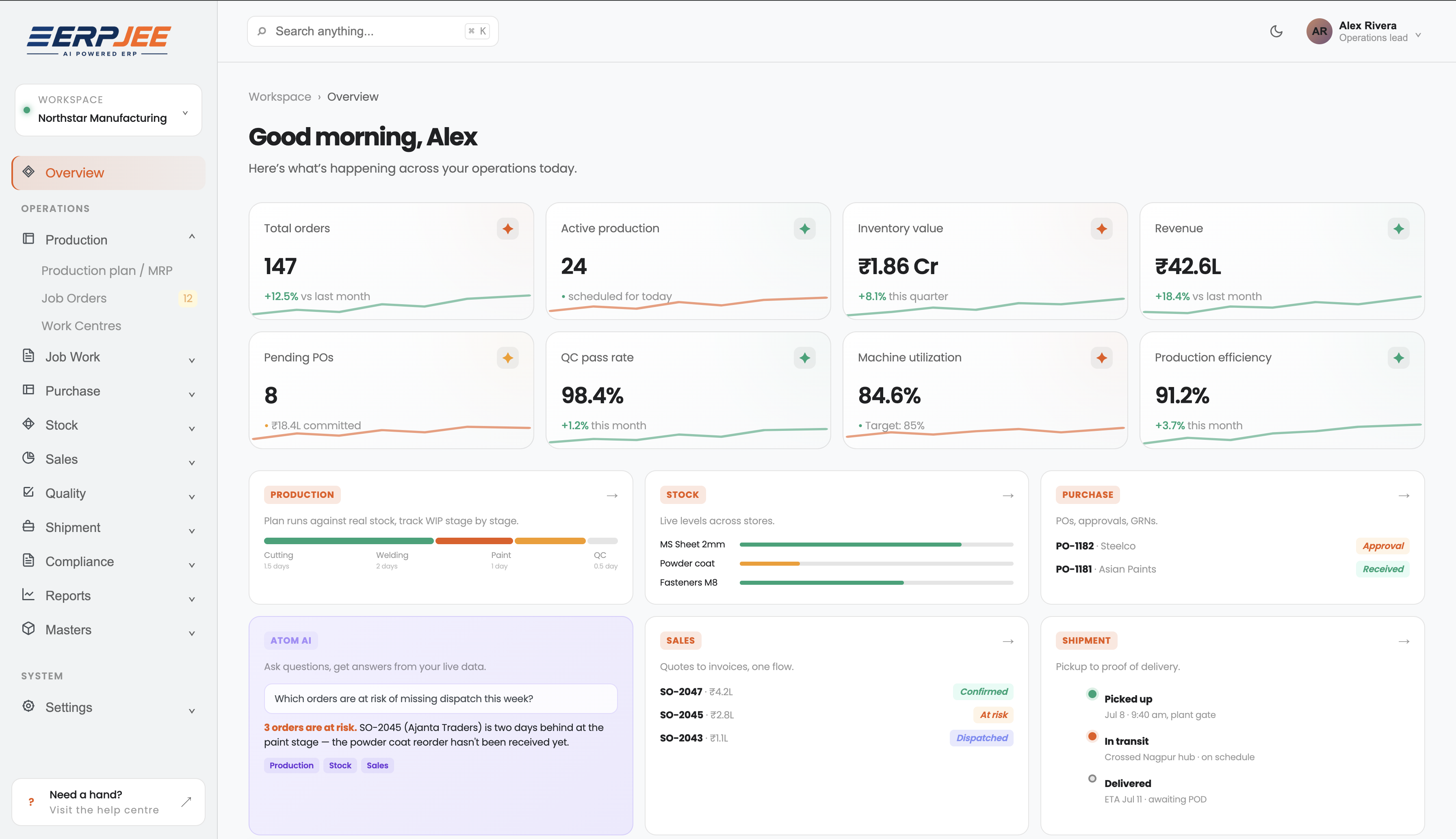The height and width of the screenshot is (839, 1456).
Task: Click the Active production sparkle icon
Action: (804, 229)
